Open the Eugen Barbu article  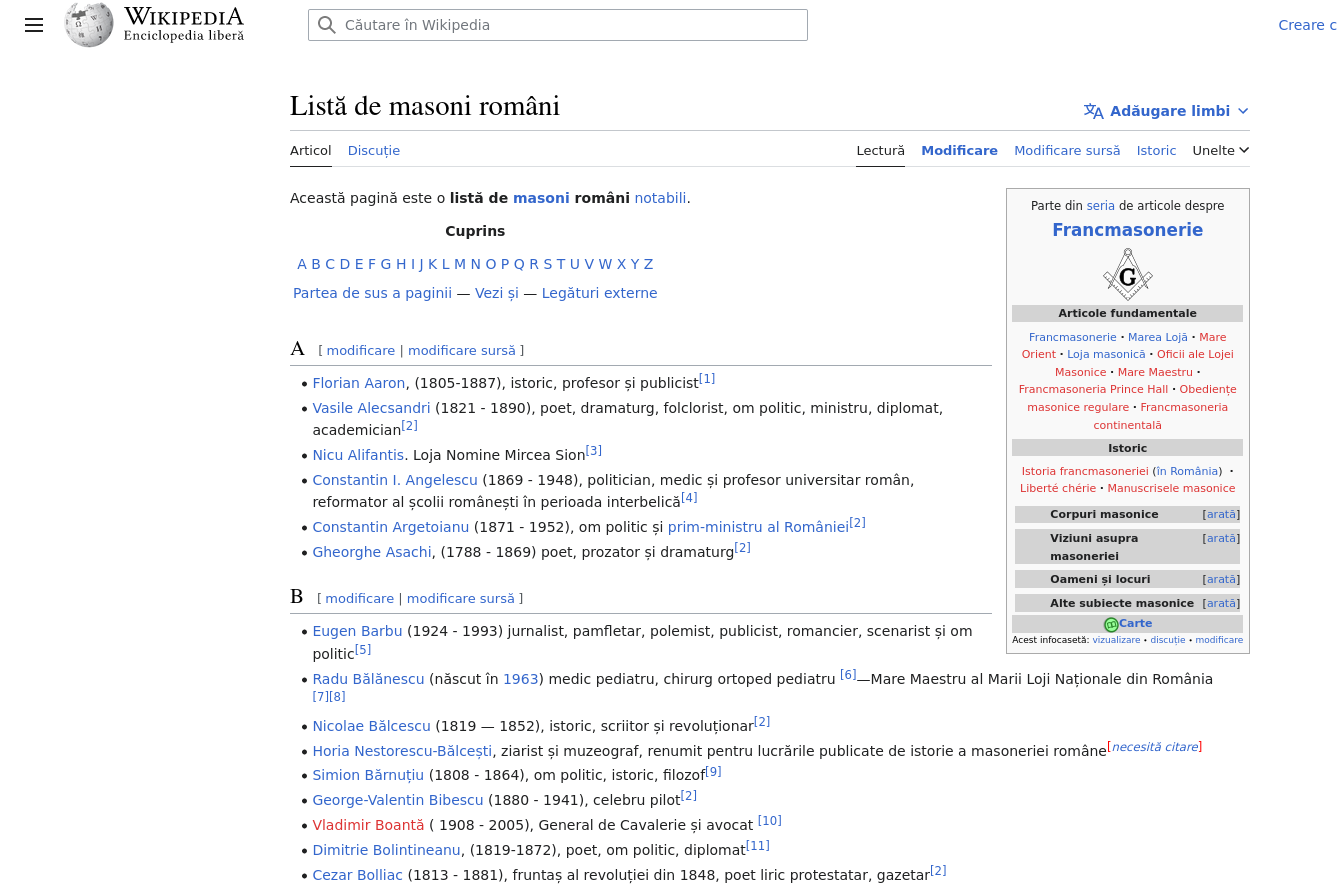(x=357, y=631)
